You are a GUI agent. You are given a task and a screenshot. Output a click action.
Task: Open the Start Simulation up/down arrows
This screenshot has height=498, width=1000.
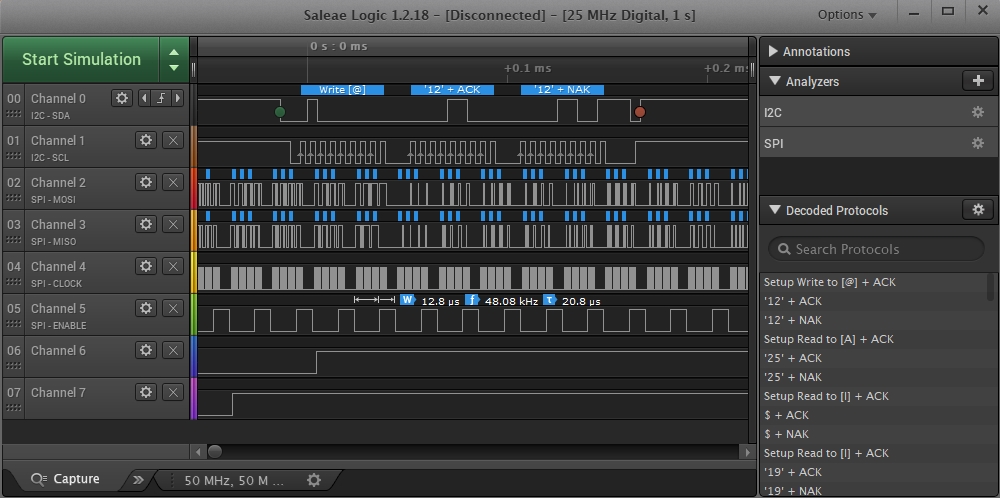click(x=174, y=59)
